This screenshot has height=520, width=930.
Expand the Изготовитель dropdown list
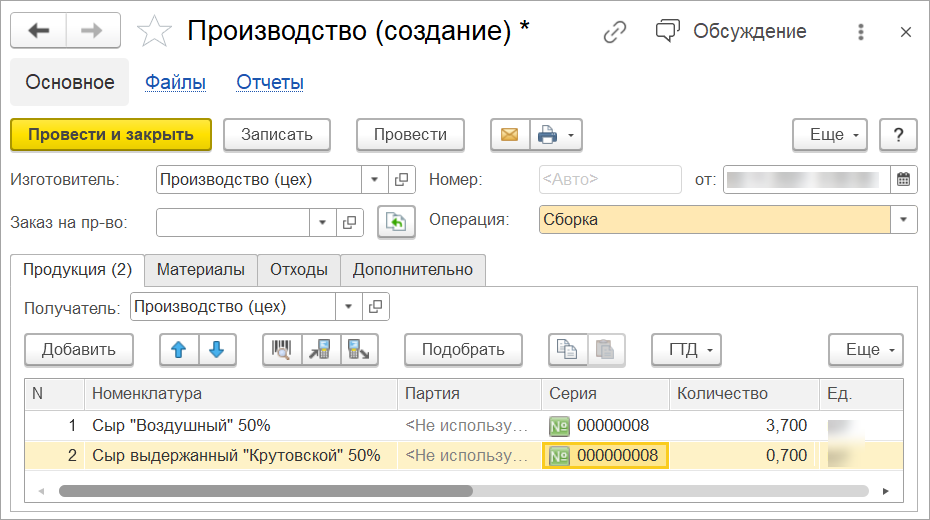pyautogui.click(x=374, y=180)
